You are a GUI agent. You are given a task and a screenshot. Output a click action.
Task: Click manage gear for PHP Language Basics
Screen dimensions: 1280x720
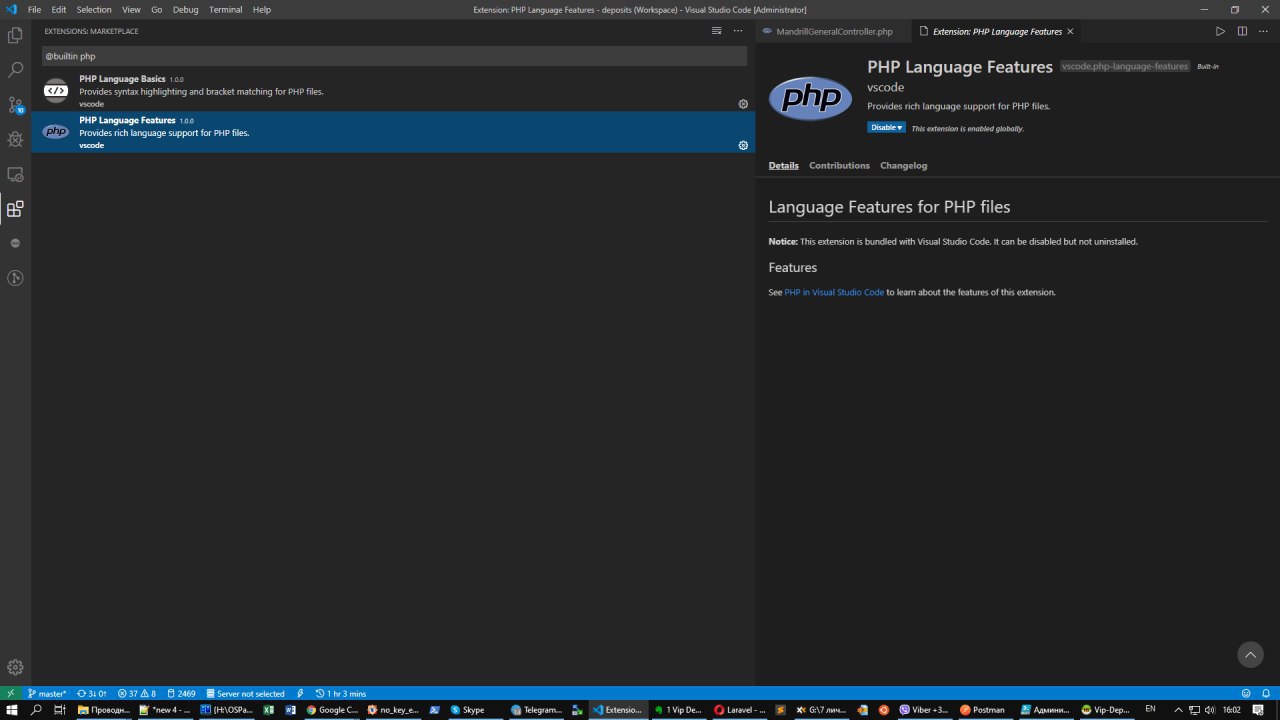[x=743, y=104]
